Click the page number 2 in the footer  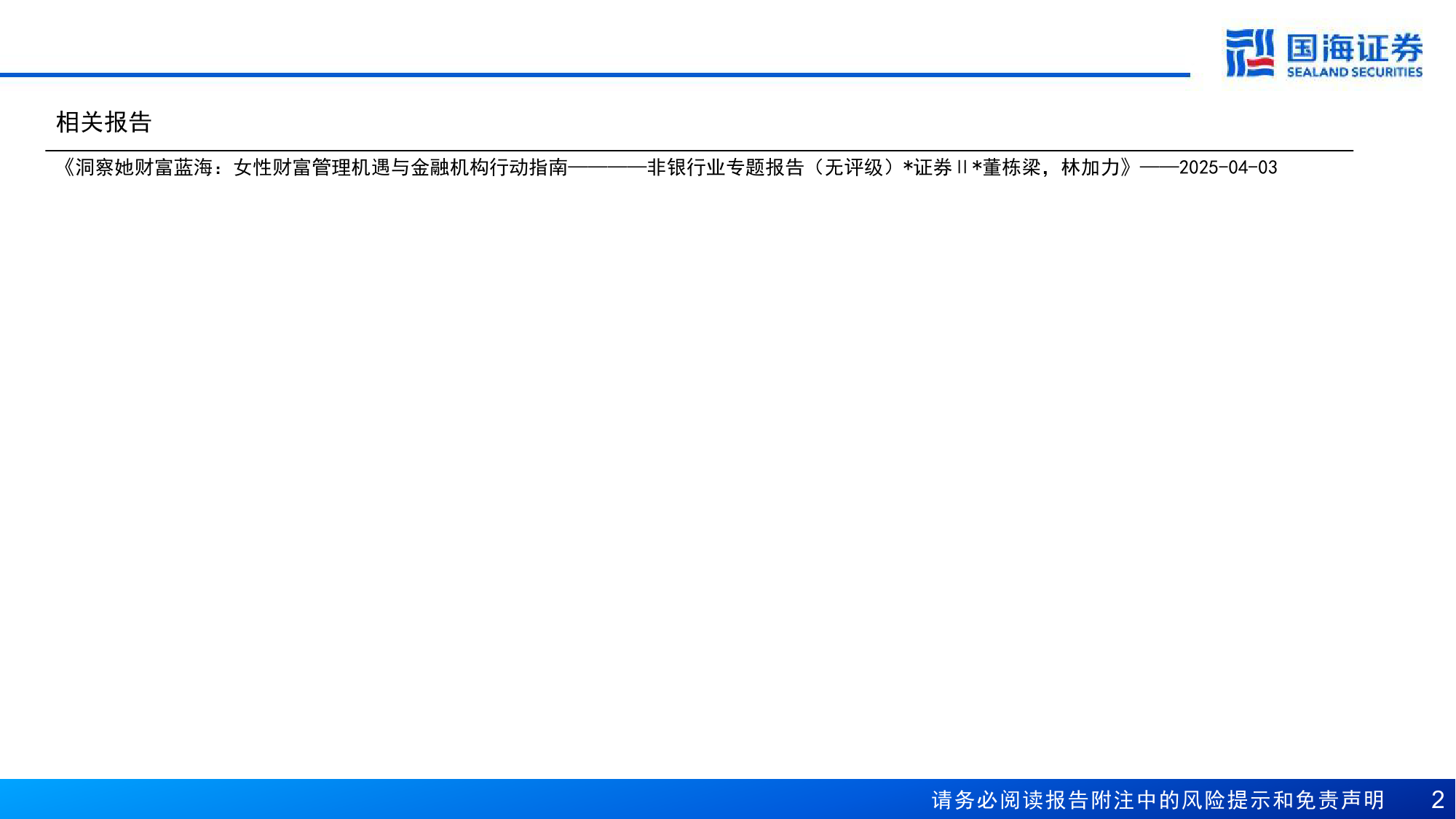pos(1437,800)
